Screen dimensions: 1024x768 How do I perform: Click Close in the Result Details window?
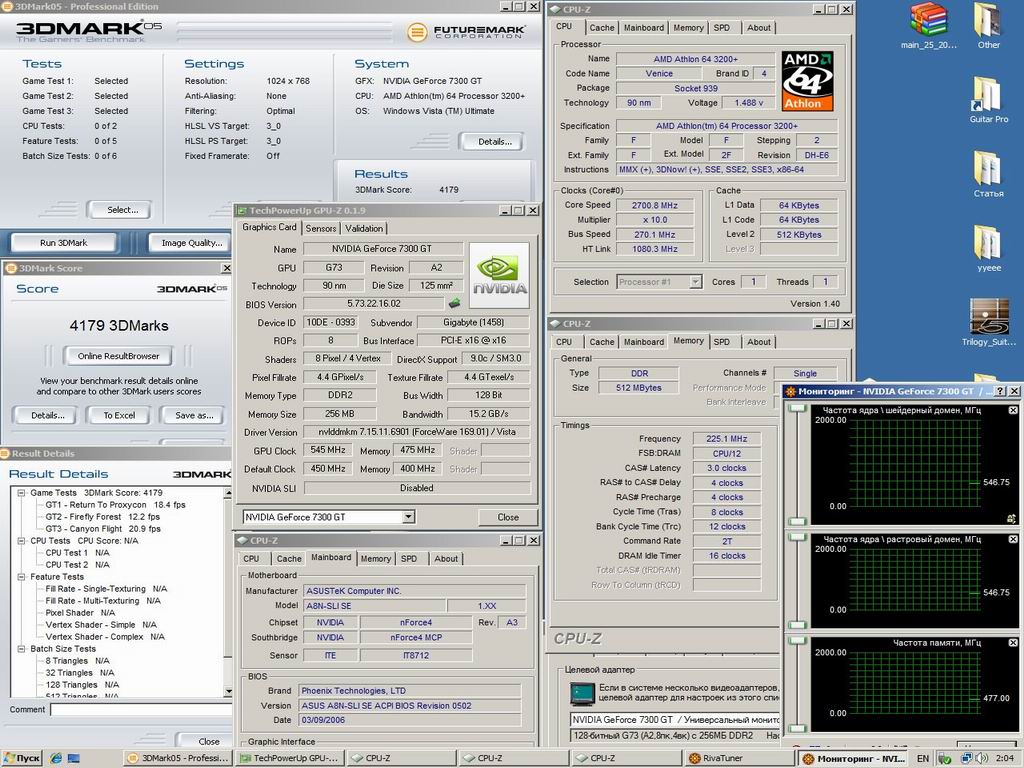click(208, 741)
